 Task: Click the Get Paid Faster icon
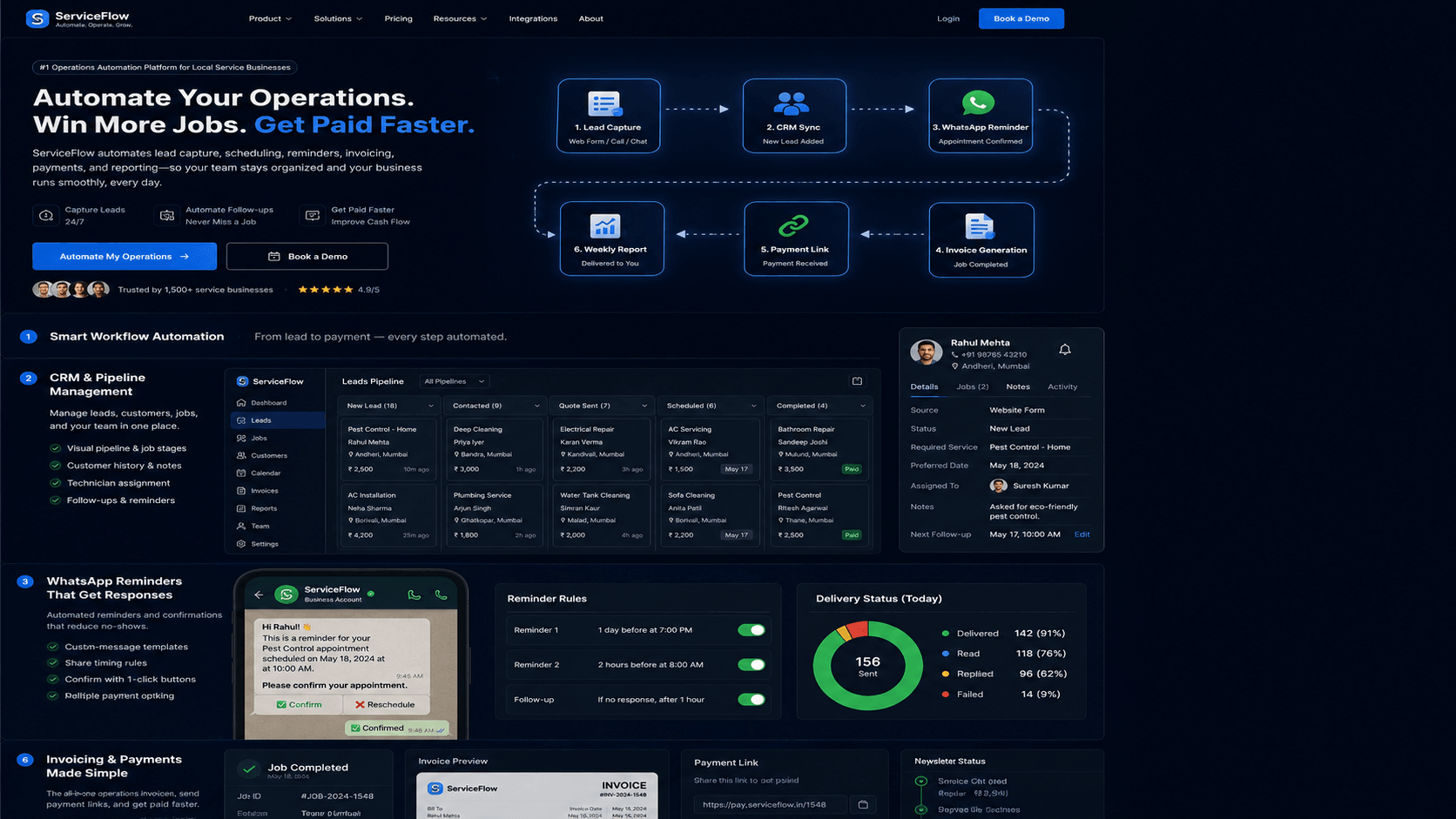click(x=313, y=215)
